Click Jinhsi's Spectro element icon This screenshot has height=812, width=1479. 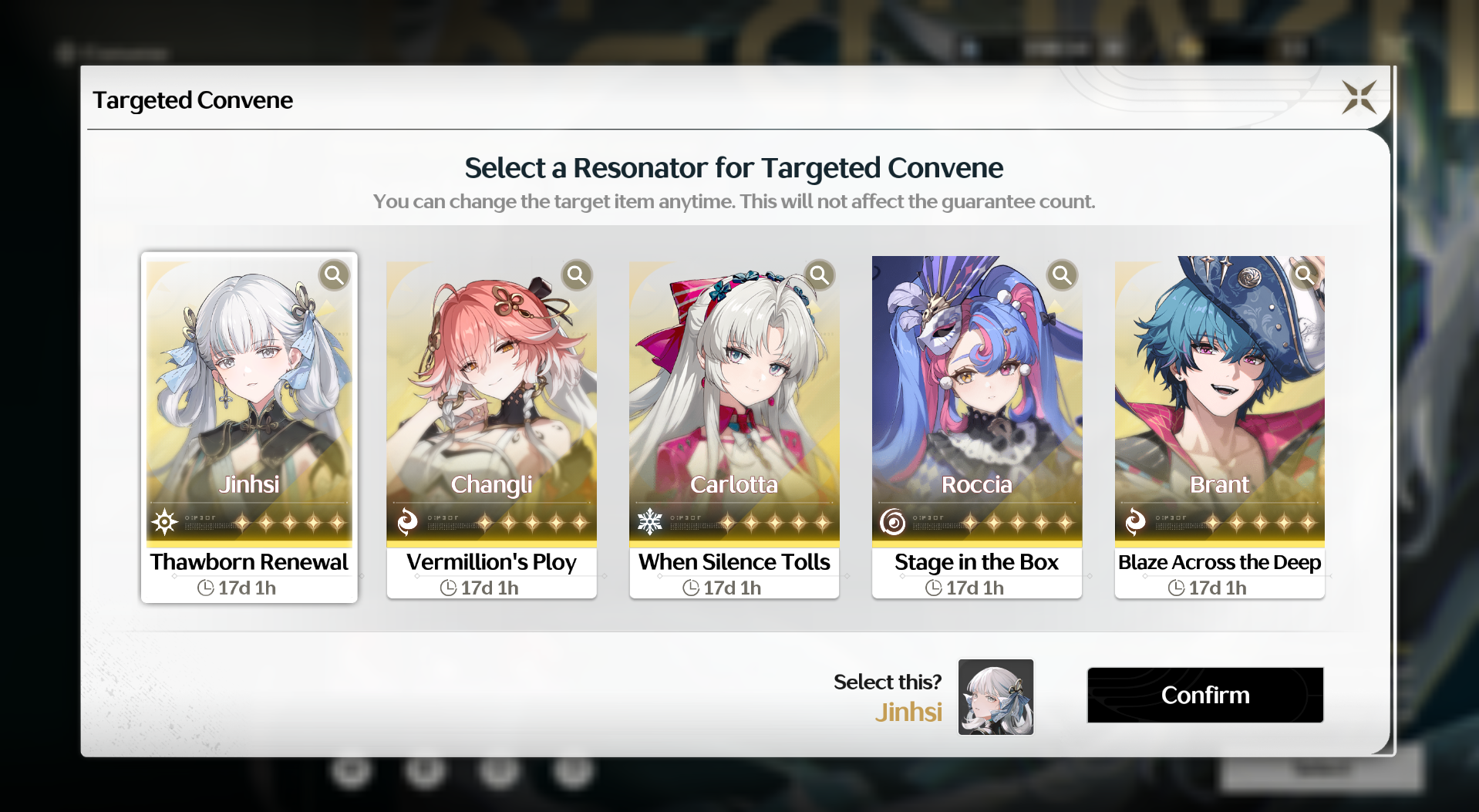(164, 522)
